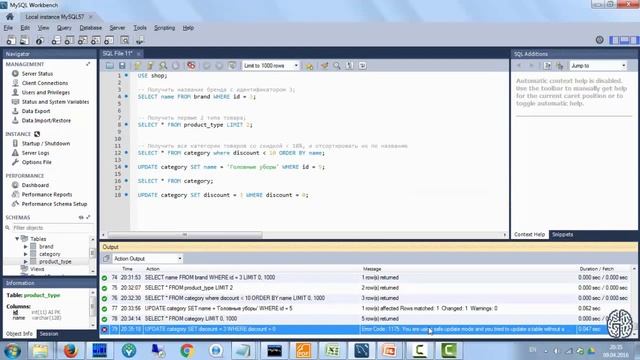Expand the category table node
The height and width of the screenshot is (360, 640).
25,254
